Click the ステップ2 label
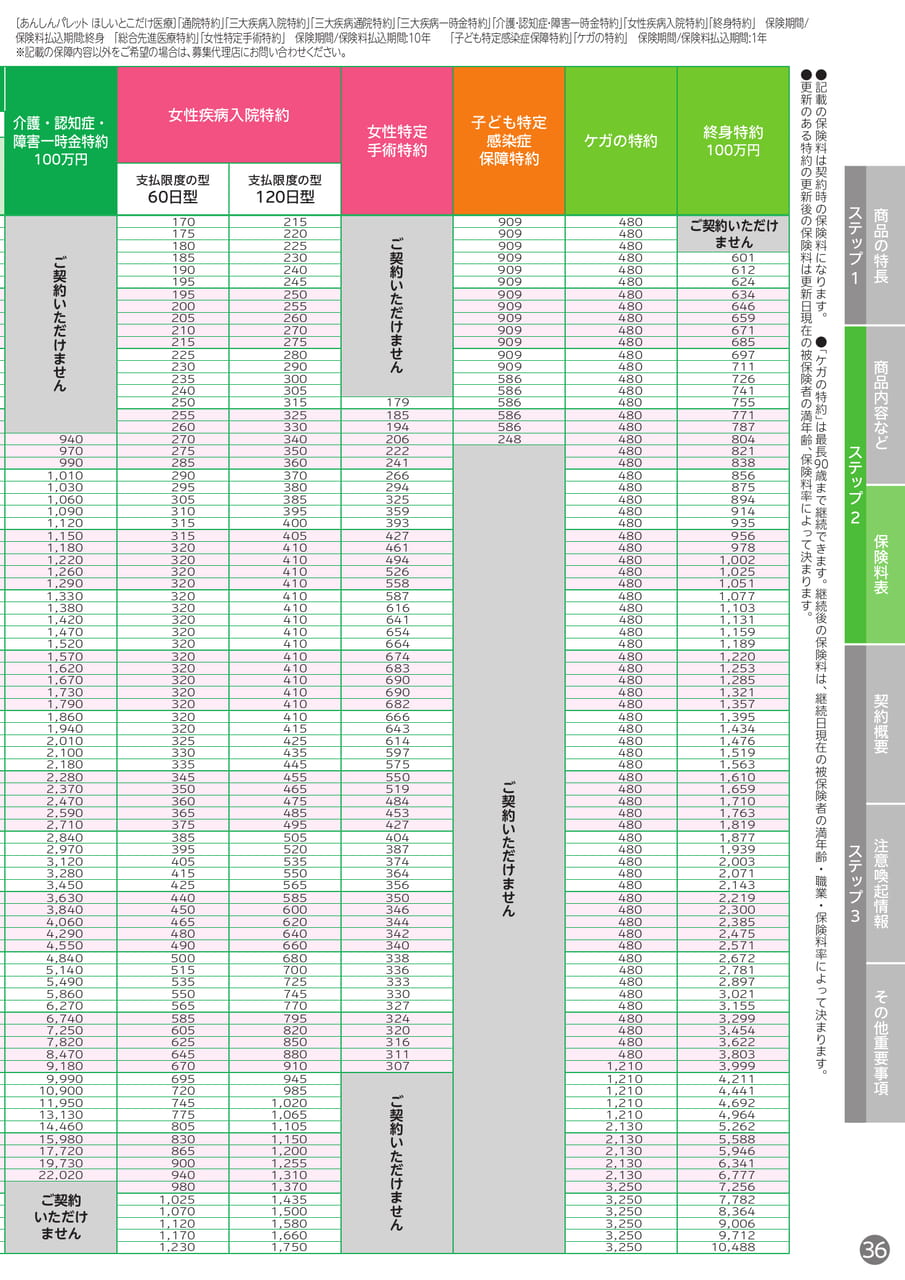This screenshot has width=905, height=1280. tap(855, 484)
